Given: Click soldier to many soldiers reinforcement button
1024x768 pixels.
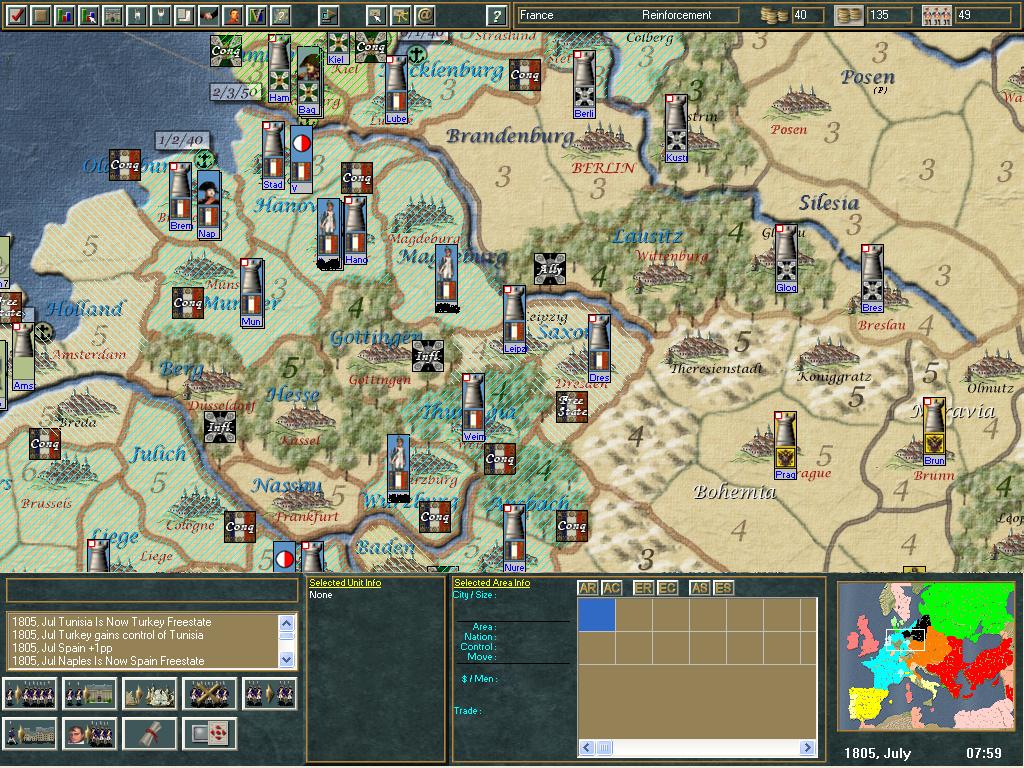Looking at the screenshot, I should point(29,694).
